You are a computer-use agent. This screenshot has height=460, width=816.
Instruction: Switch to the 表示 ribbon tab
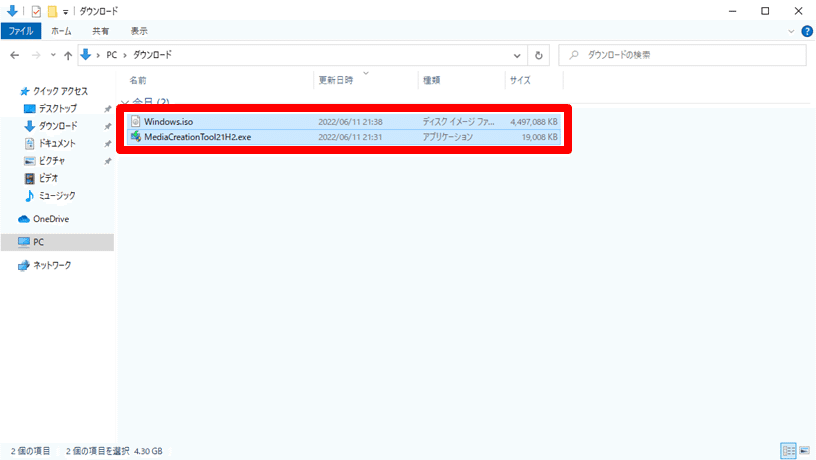[139, 31]
